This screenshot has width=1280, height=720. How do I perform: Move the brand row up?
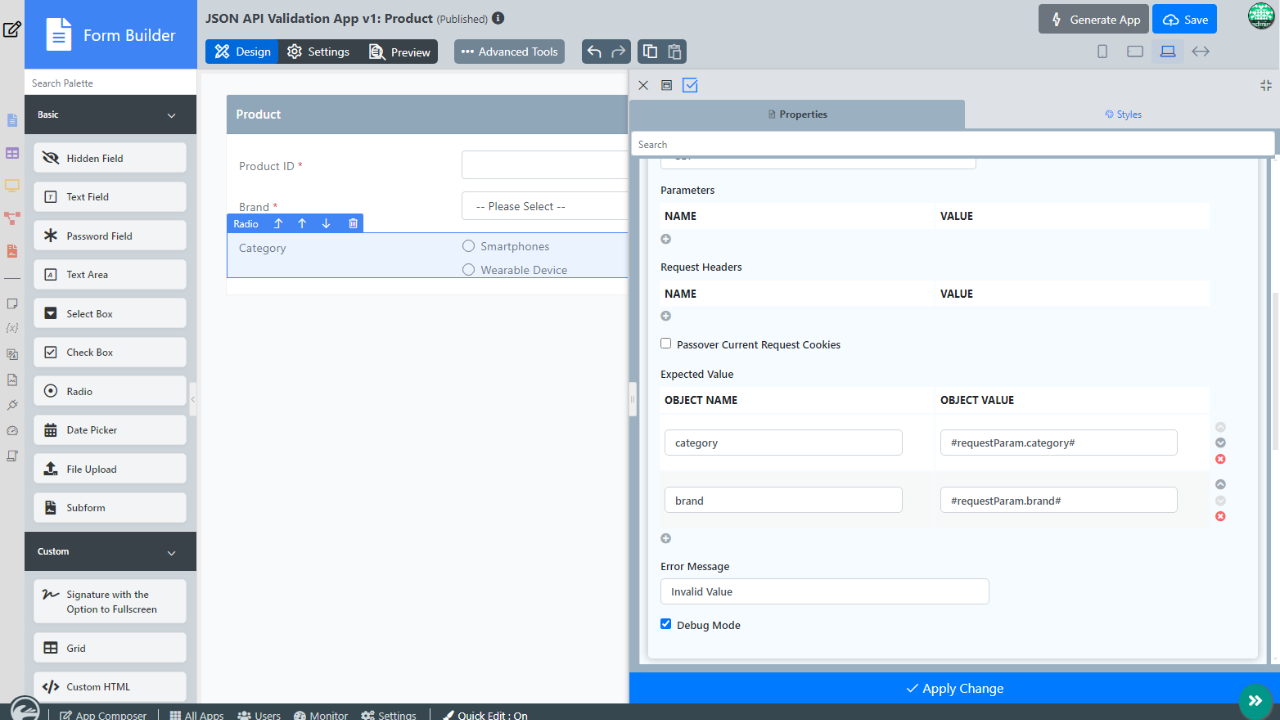point(1220,484)
